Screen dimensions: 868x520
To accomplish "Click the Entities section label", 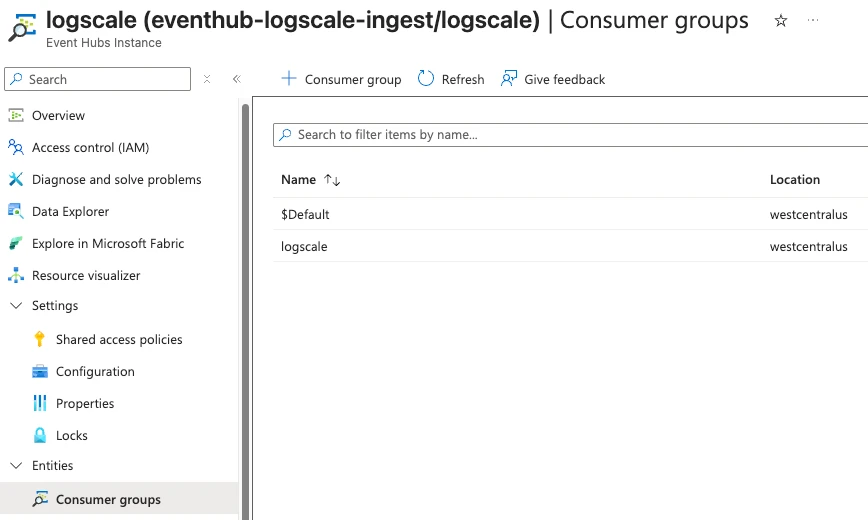I will [53, 466].
